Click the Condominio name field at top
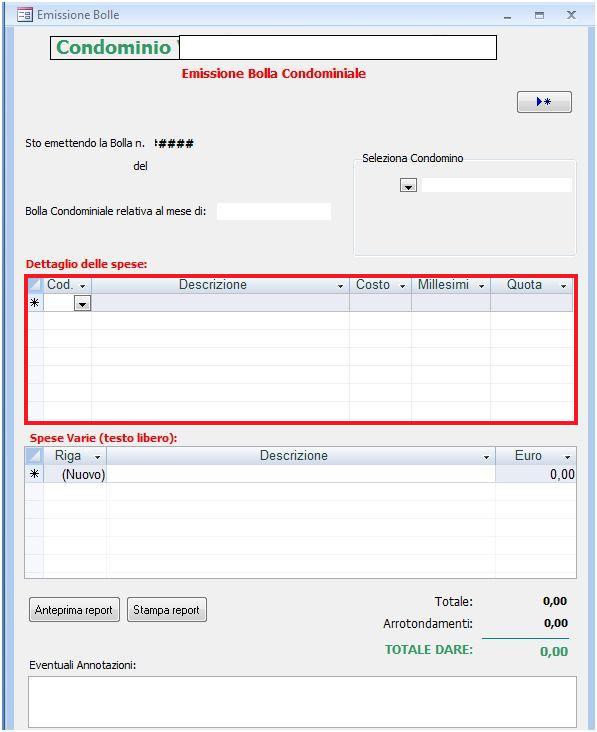This screenshot has height=732, width=597. [338, 47]
